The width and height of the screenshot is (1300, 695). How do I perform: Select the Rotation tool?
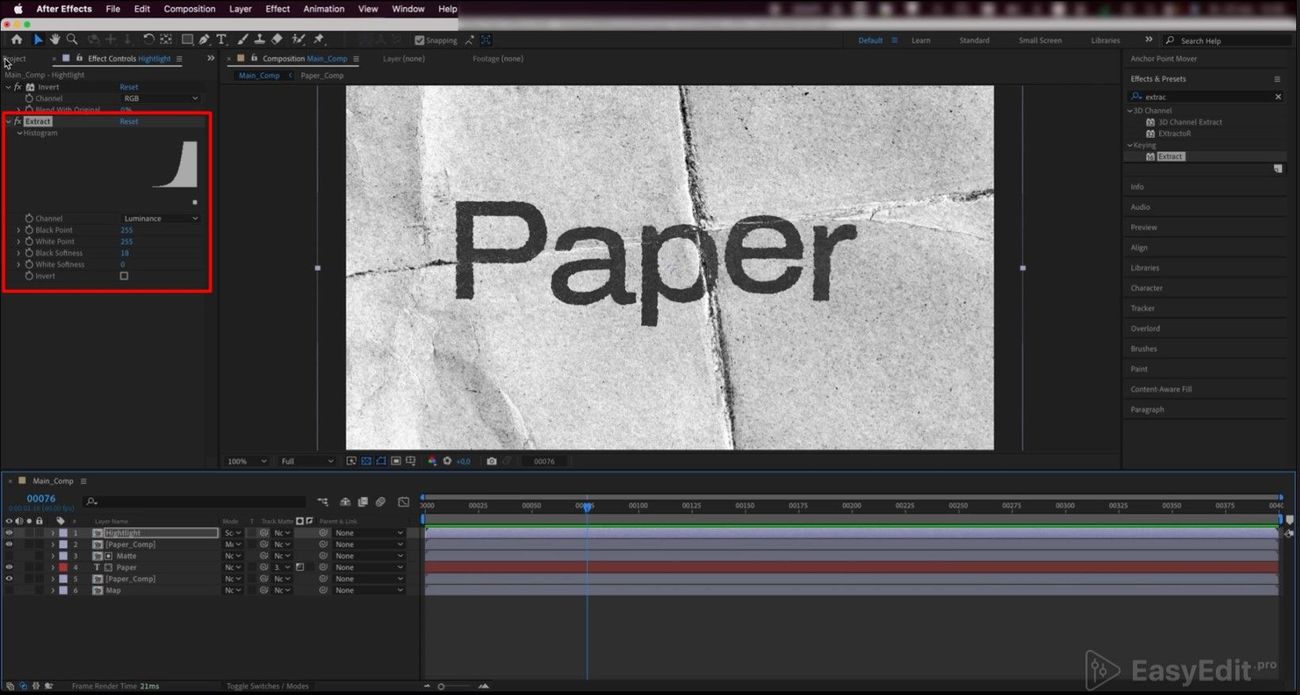click(x=148, y=40)
